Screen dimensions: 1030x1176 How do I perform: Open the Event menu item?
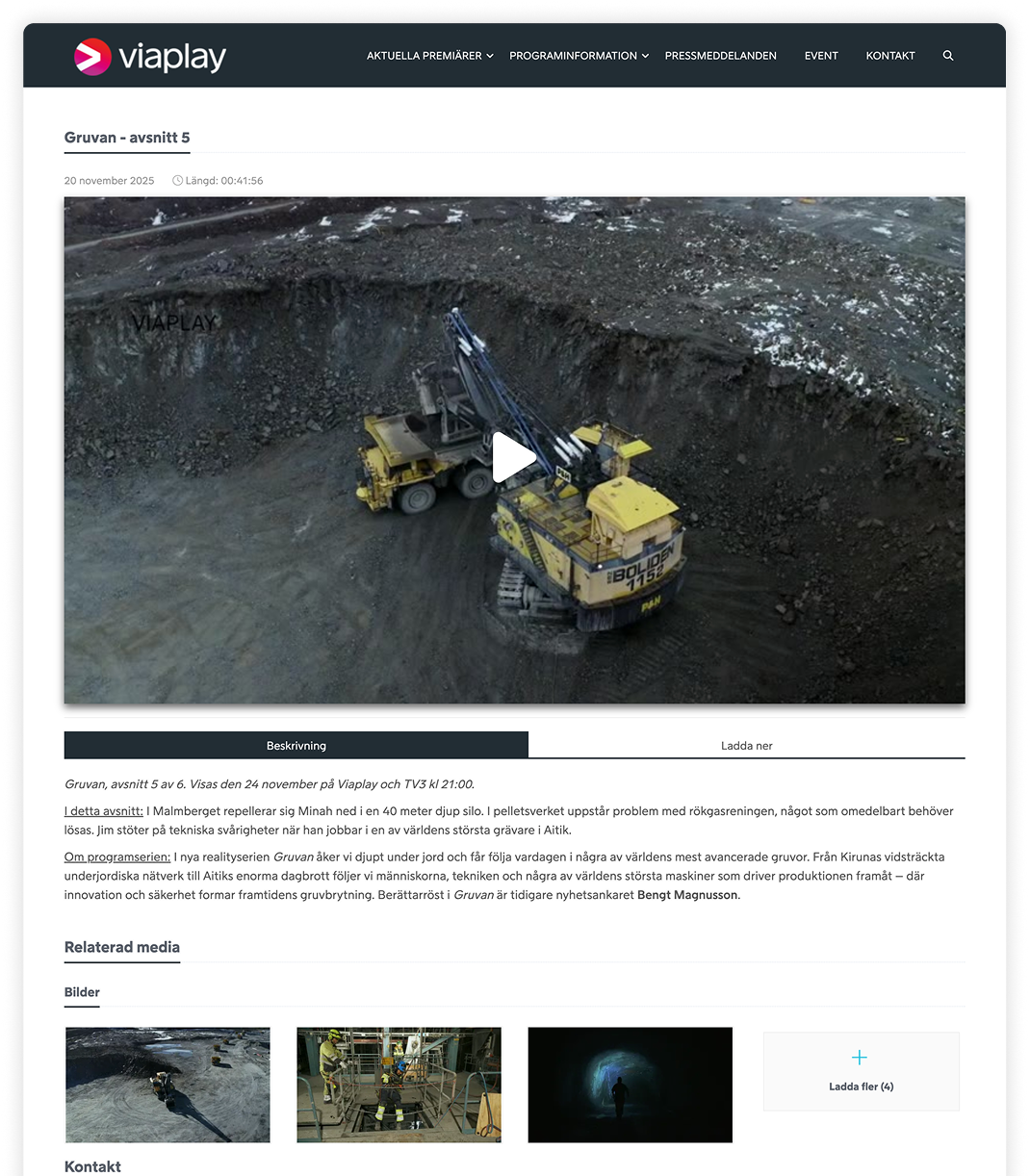pyautogui.click(x=821, y=56)
